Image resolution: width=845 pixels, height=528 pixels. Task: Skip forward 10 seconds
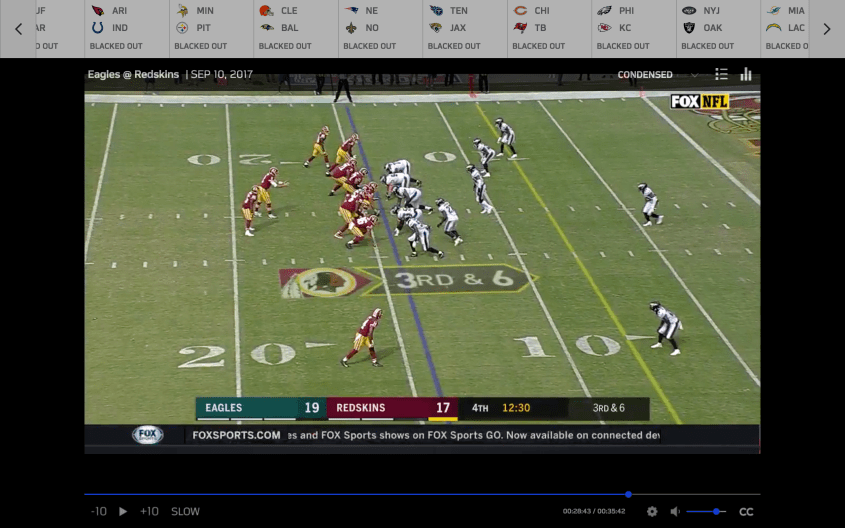pos(149,511)
